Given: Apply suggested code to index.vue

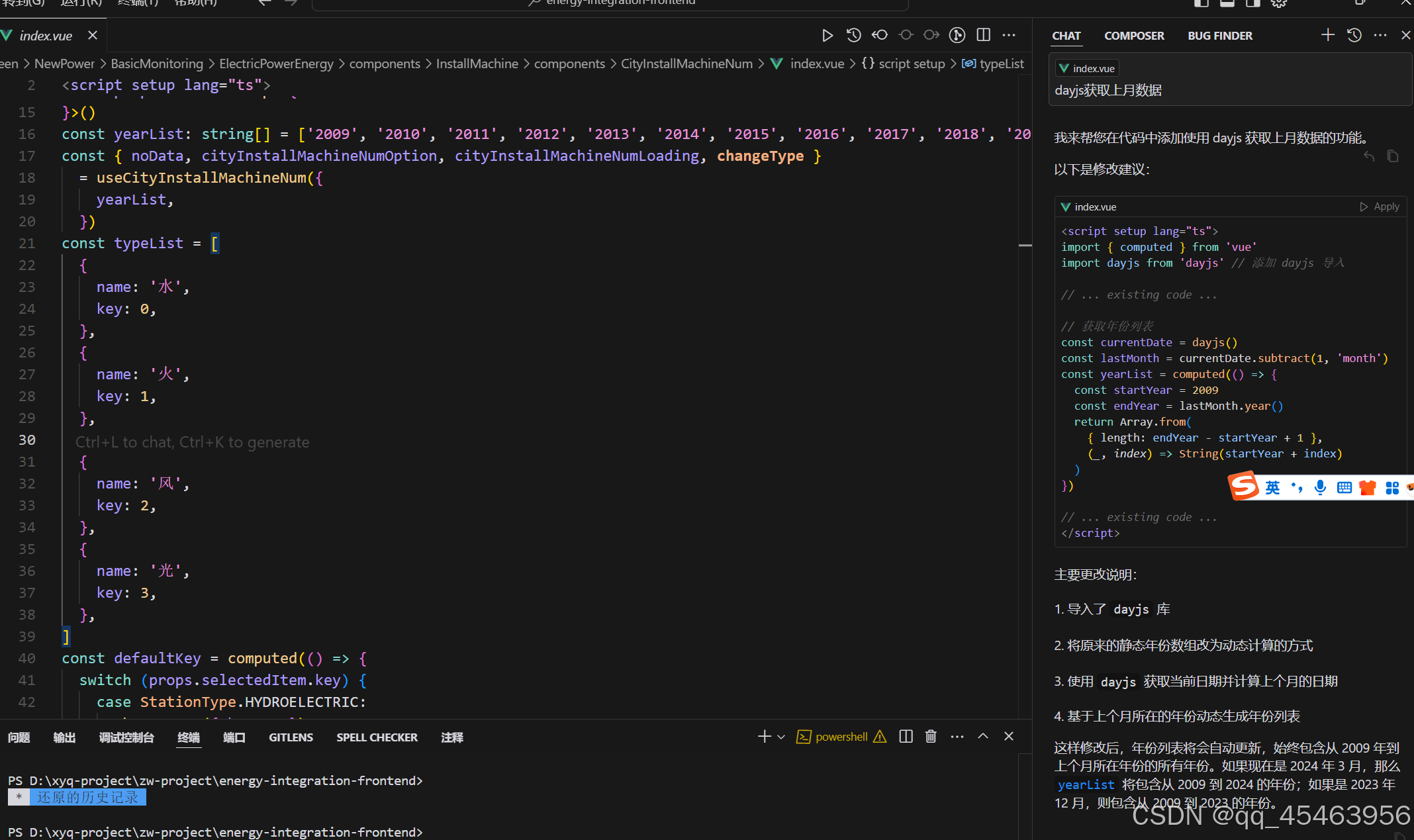Looking at the screenshot, I should 1380,207.
